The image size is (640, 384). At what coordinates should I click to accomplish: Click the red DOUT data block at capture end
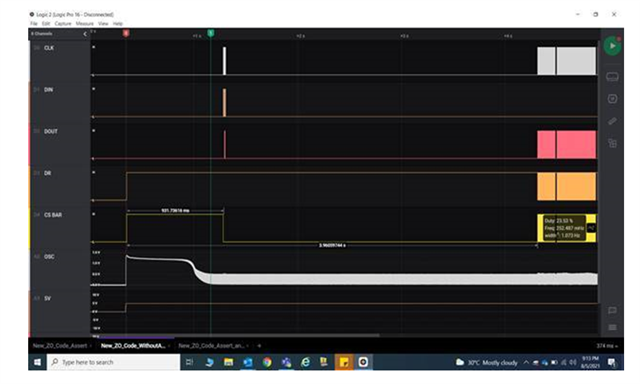pos(567,144)
